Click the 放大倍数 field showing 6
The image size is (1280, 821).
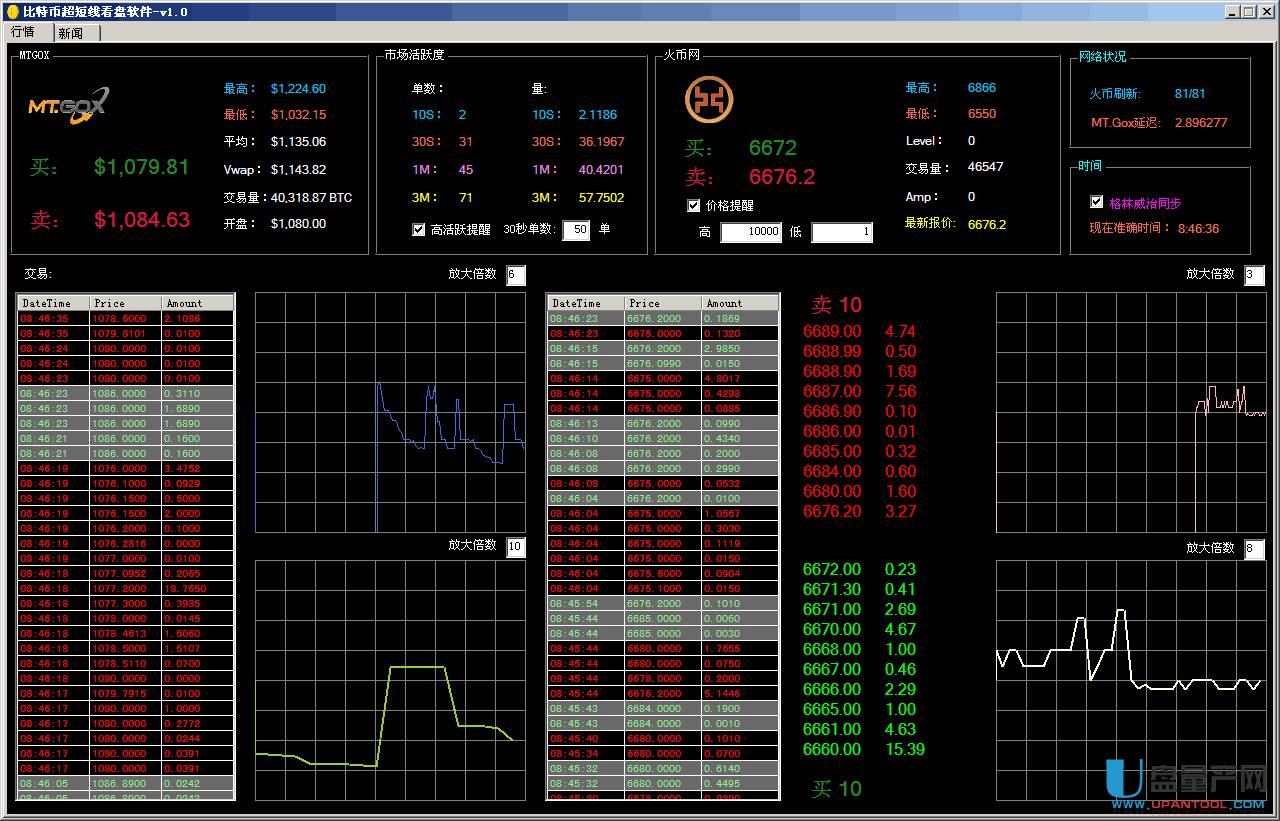point(515,275)
